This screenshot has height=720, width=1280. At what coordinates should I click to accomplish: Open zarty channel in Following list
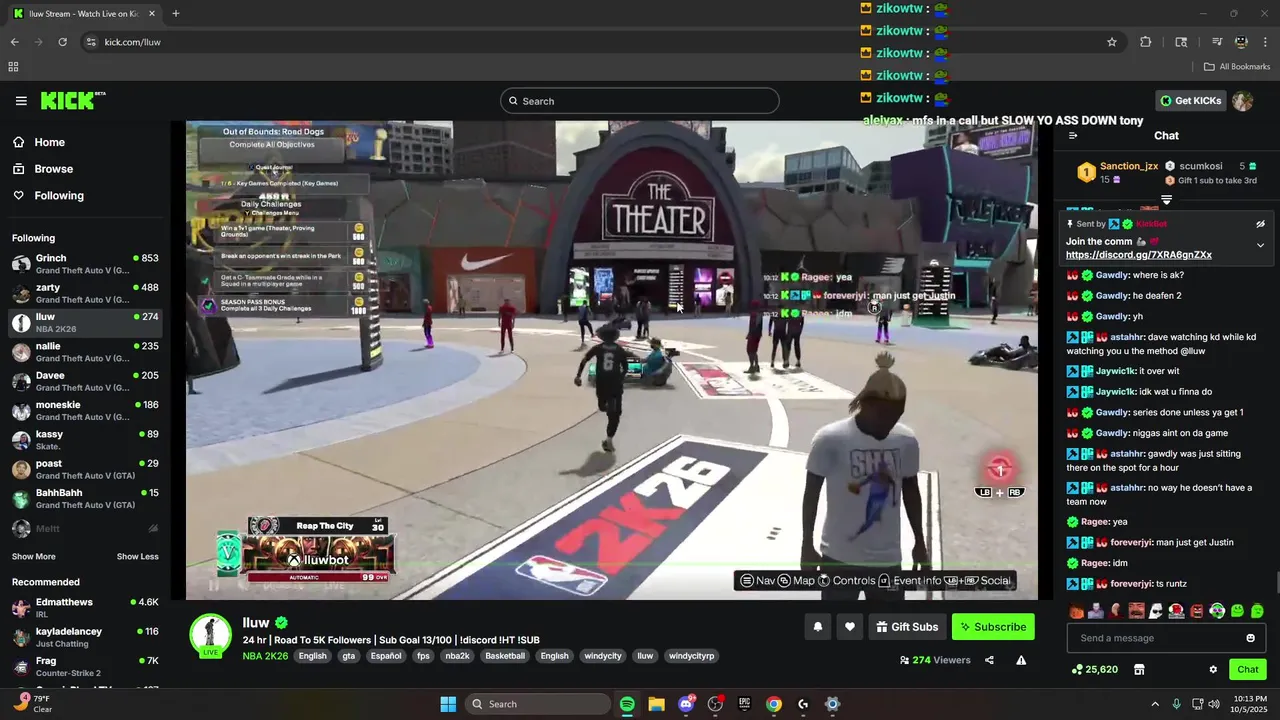[x=85, y=293]
